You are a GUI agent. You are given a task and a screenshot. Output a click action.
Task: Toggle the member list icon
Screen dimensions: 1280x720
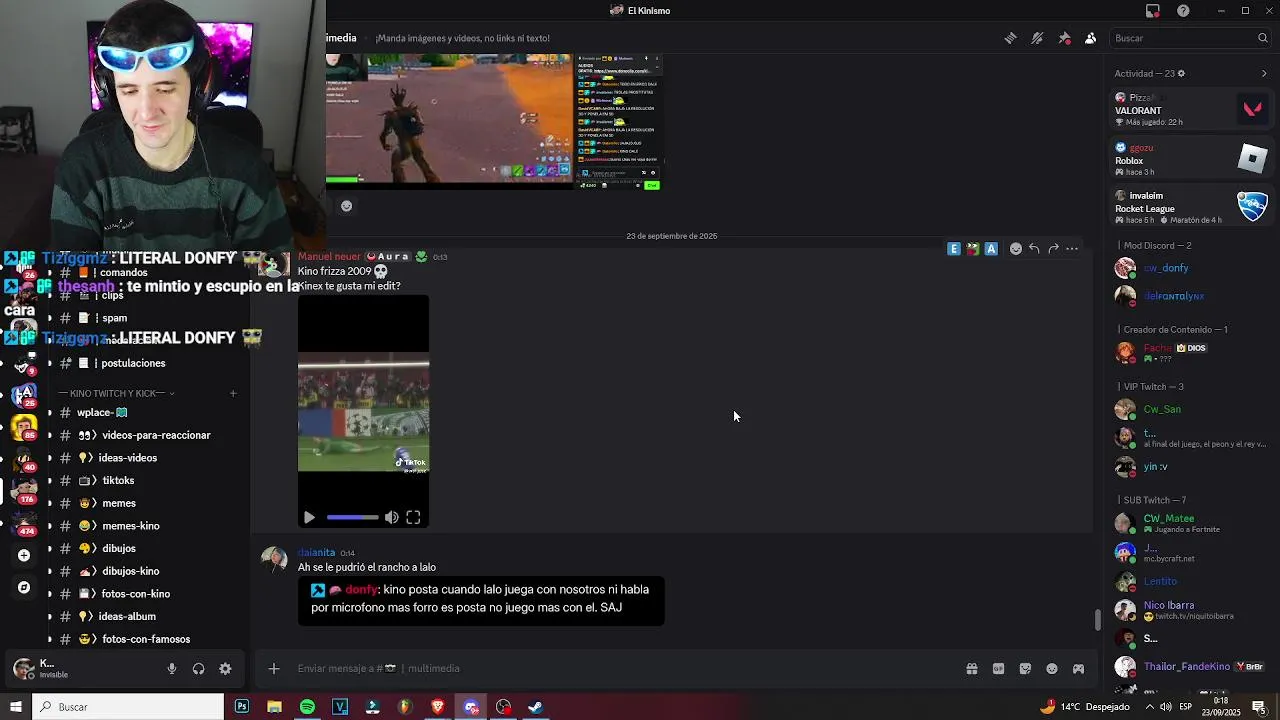[1090, 38]
